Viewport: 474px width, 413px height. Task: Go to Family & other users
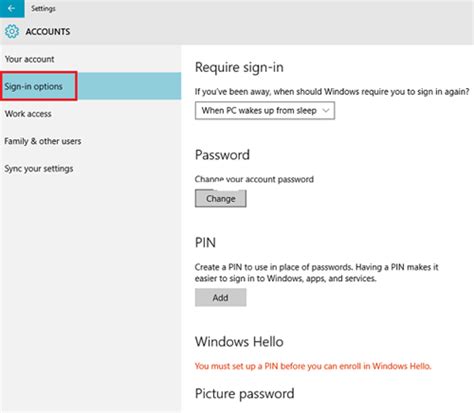point(43,141)
